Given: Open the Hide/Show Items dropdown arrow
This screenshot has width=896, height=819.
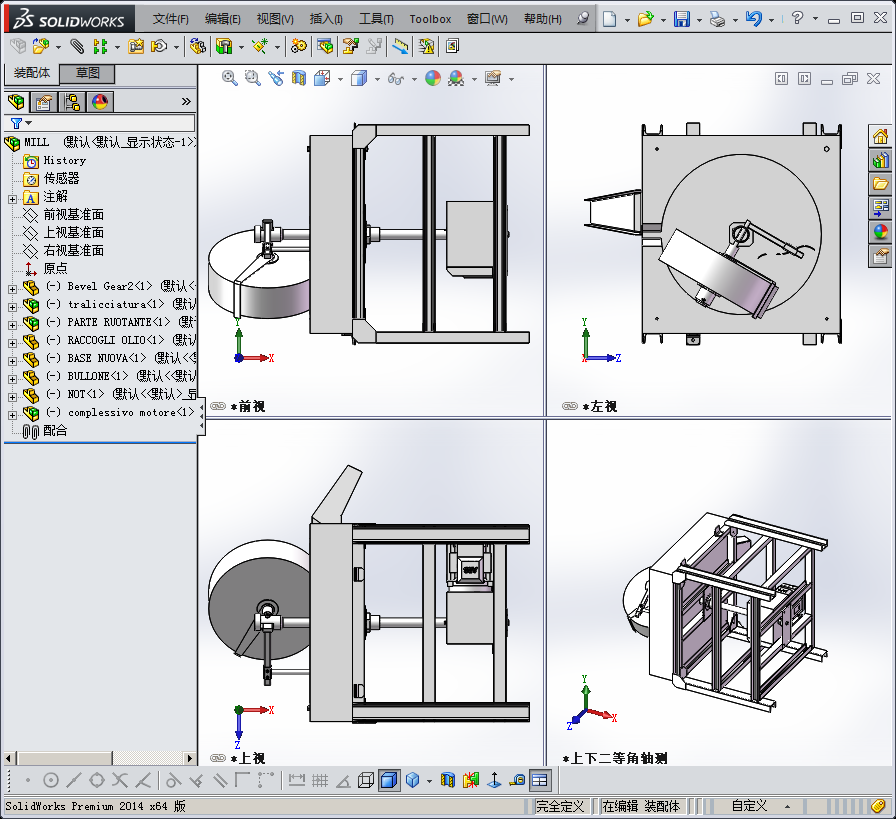Looking at the screenshot, I should coord(414,79).
